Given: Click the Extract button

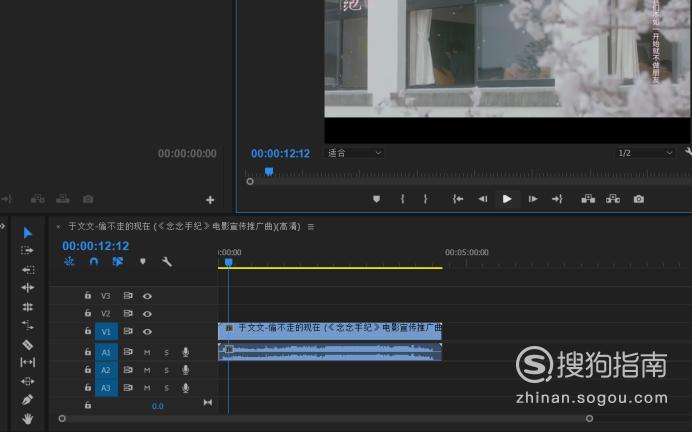Looking at the screenshot, I should (x=613, y=199).
